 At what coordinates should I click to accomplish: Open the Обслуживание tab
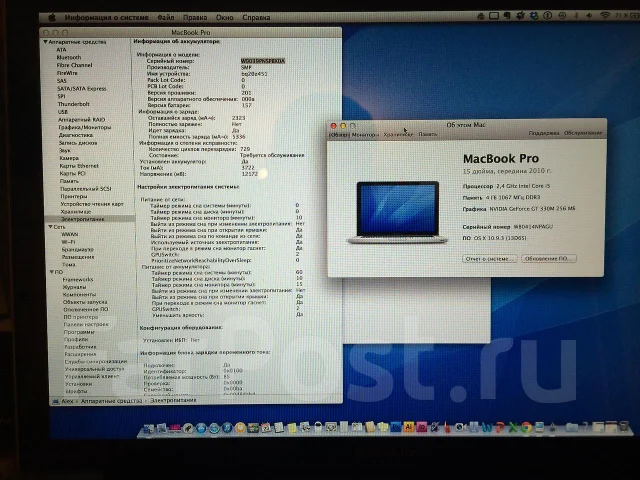583,133
